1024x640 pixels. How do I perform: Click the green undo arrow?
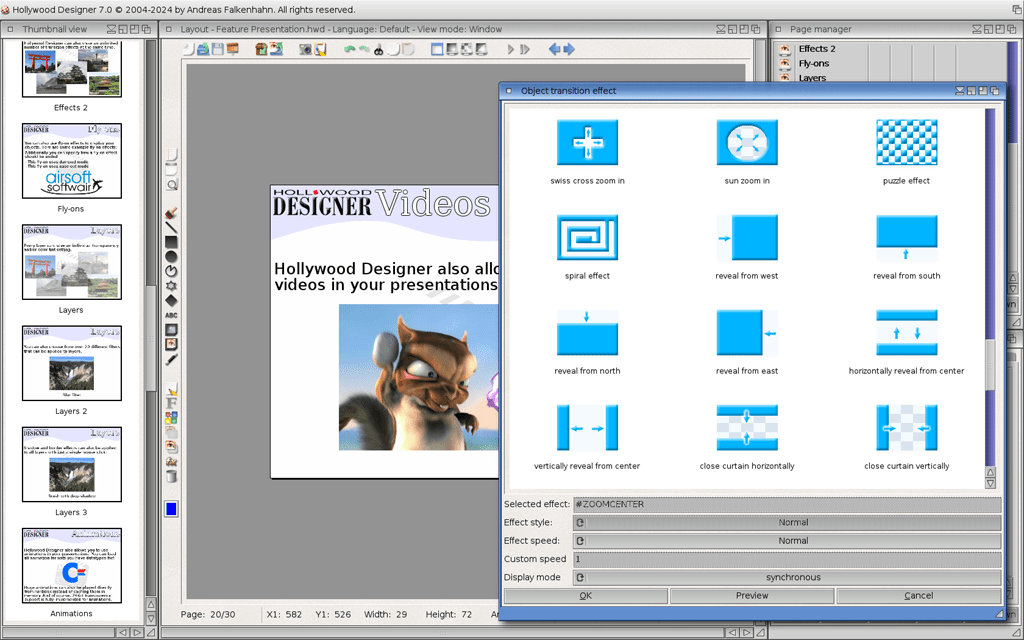tap(350, 49)
